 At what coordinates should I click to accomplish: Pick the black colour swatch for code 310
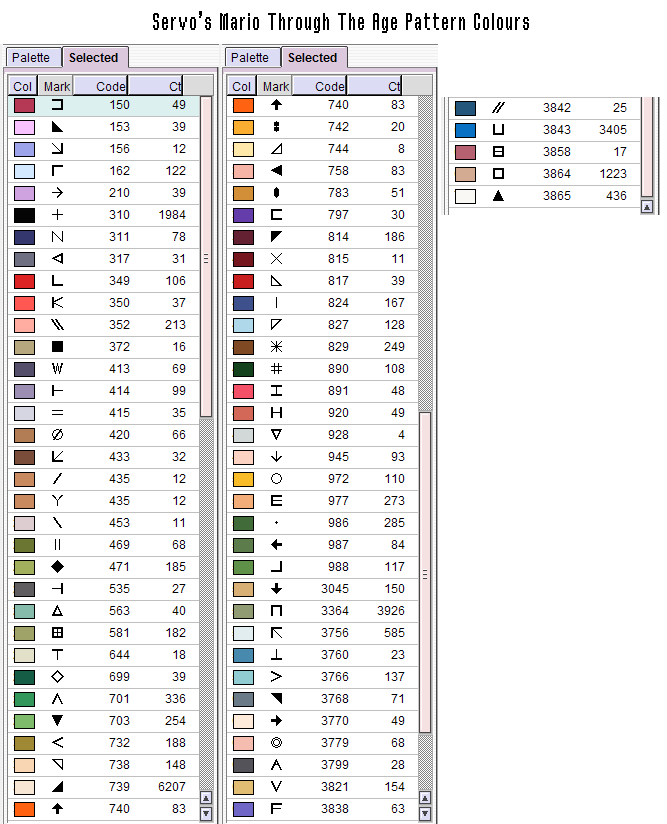point(25,215)
